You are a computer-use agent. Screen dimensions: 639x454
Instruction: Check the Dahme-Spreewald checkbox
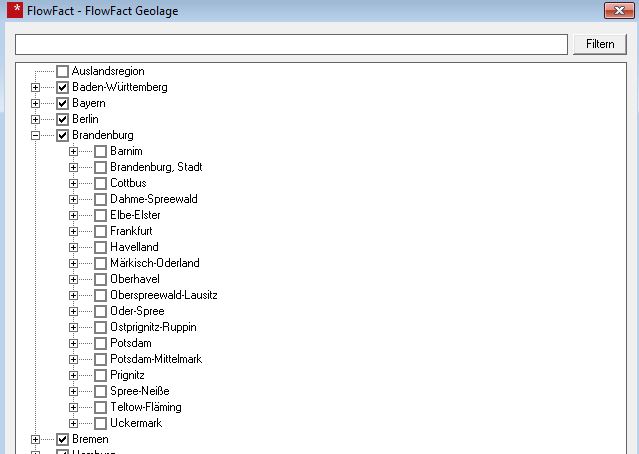click(x=100, y=200)
